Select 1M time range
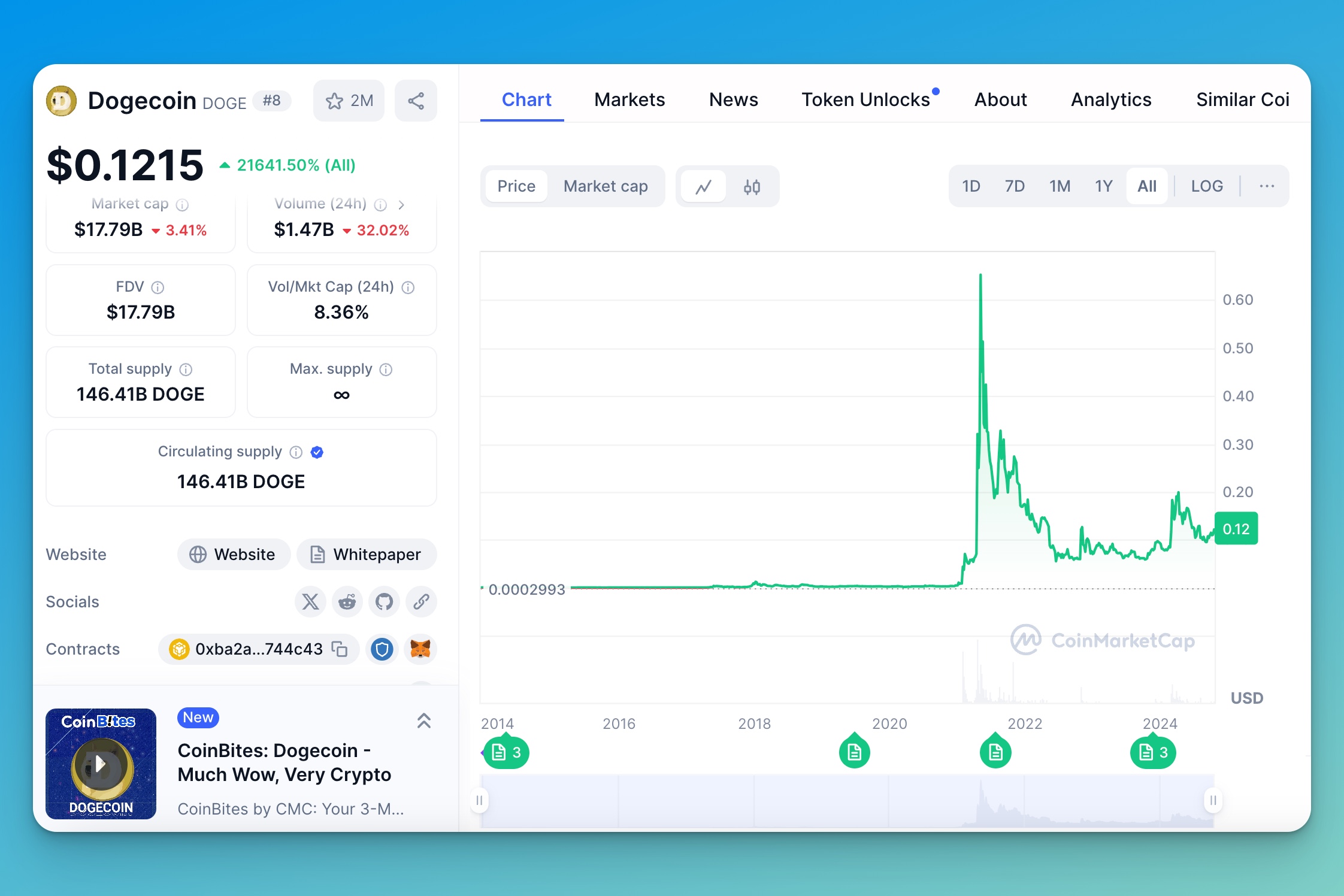The width and height of the screenshot is (1344, 896). tap(1060, 186)
